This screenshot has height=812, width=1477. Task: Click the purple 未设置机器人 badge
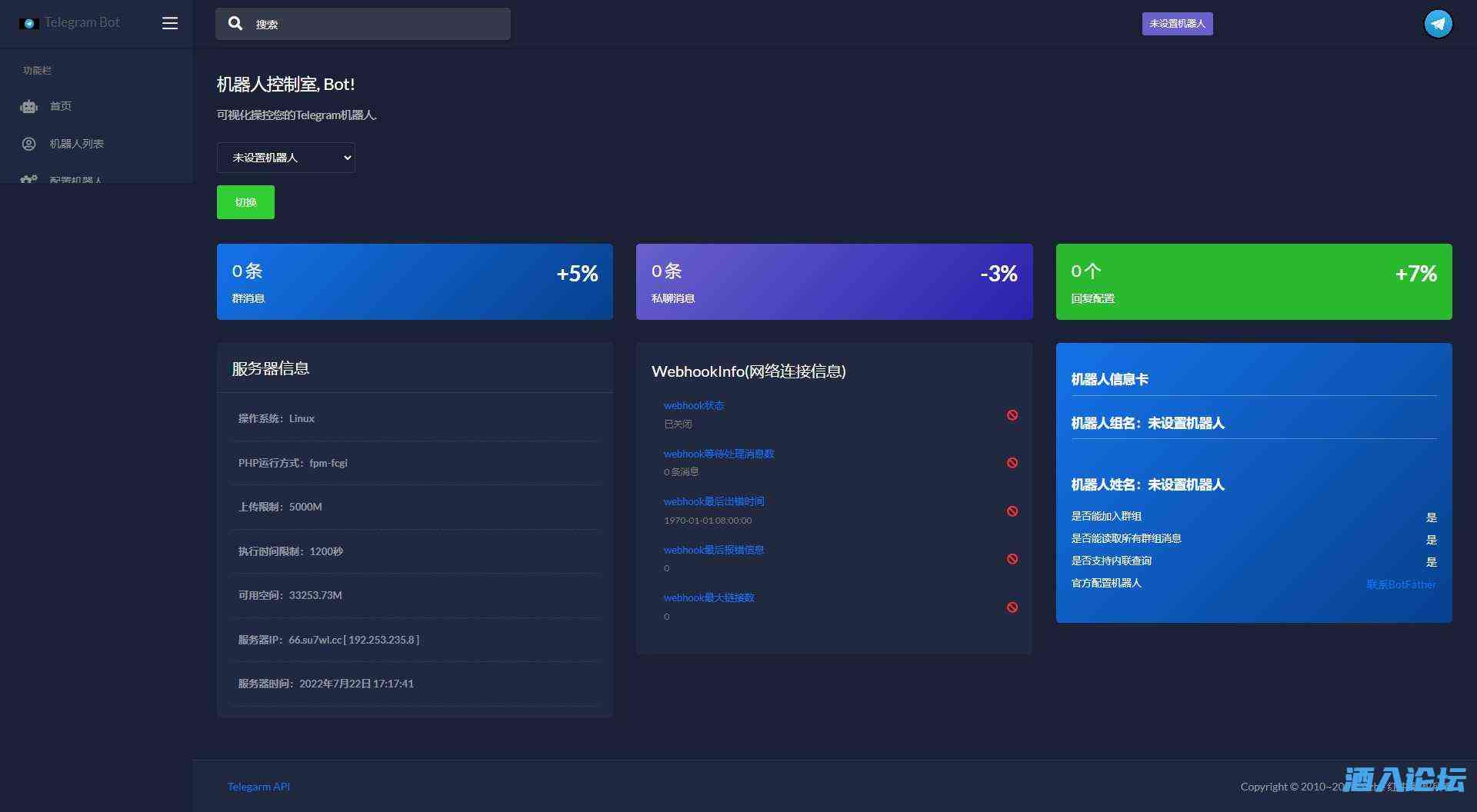1177,24
